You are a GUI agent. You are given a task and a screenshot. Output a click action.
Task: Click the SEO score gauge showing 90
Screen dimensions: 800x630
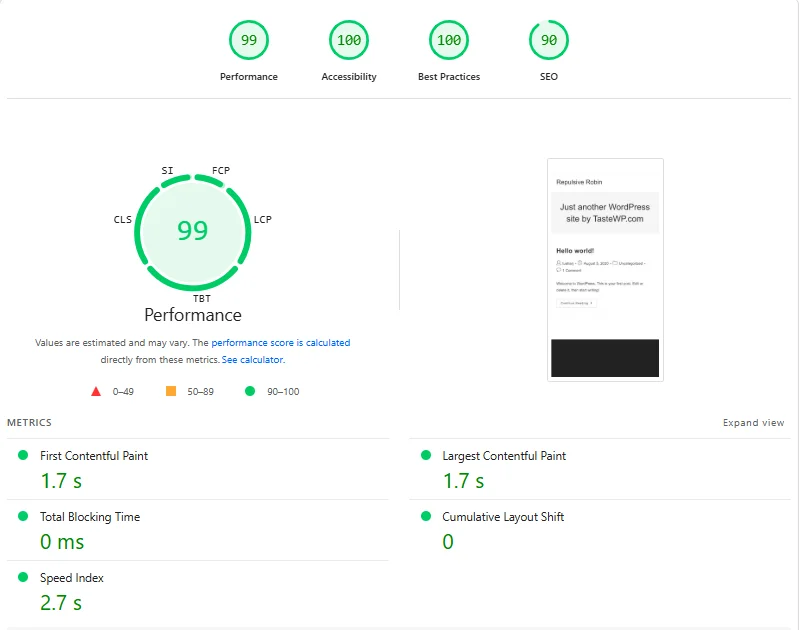click(x=549, y=41)
